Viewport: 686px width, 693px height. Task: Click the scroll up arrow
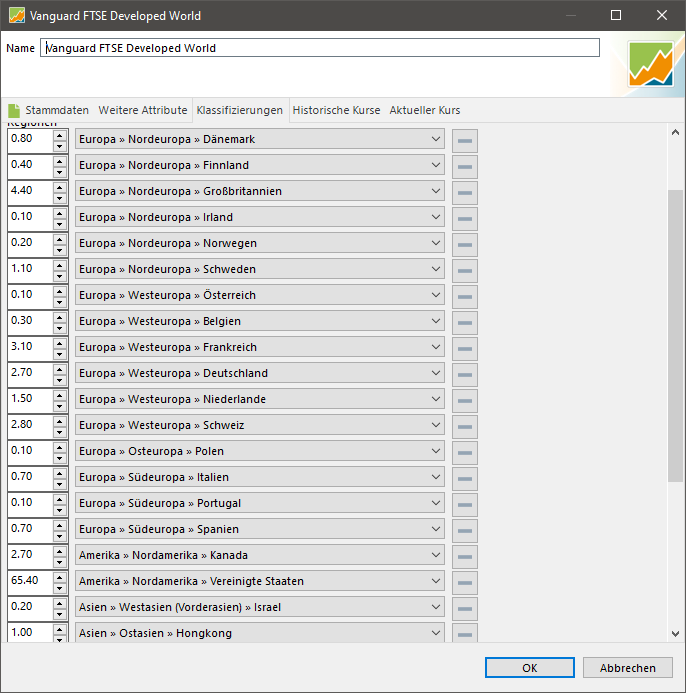point(675,132)
